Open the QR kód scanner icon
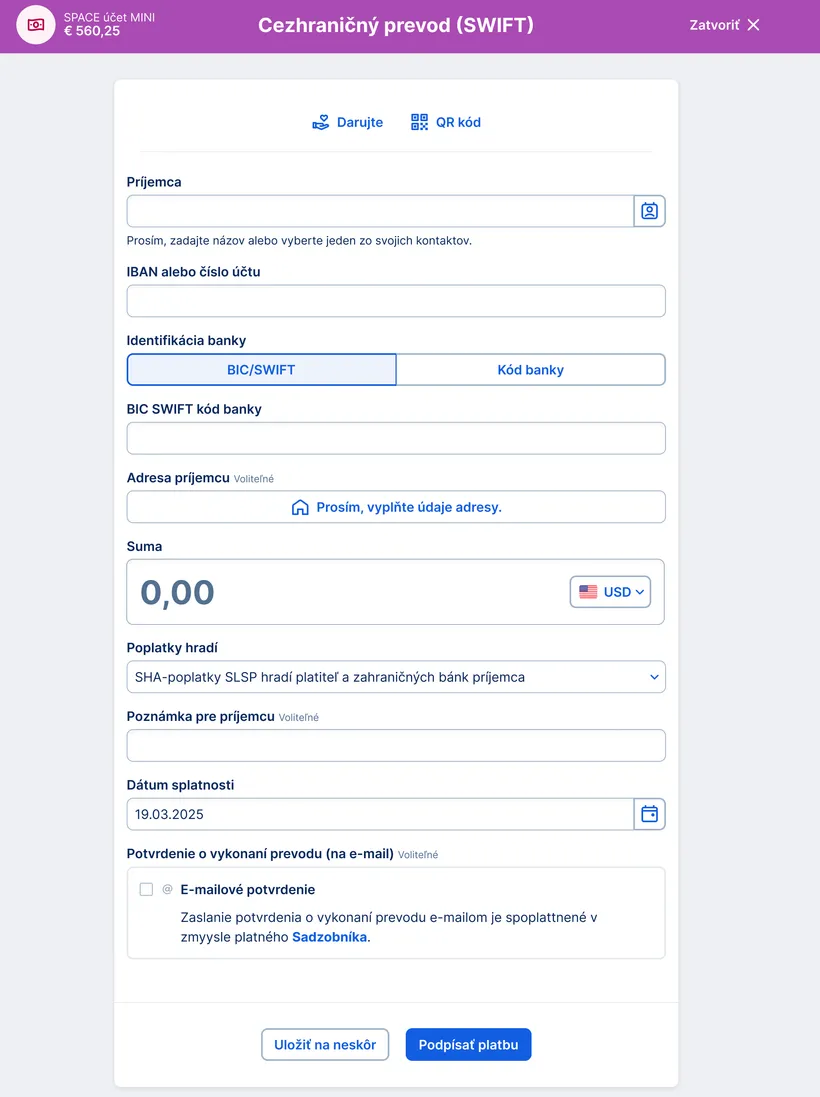The width and height of the screenshot is (820, 1097). point(420,122)
